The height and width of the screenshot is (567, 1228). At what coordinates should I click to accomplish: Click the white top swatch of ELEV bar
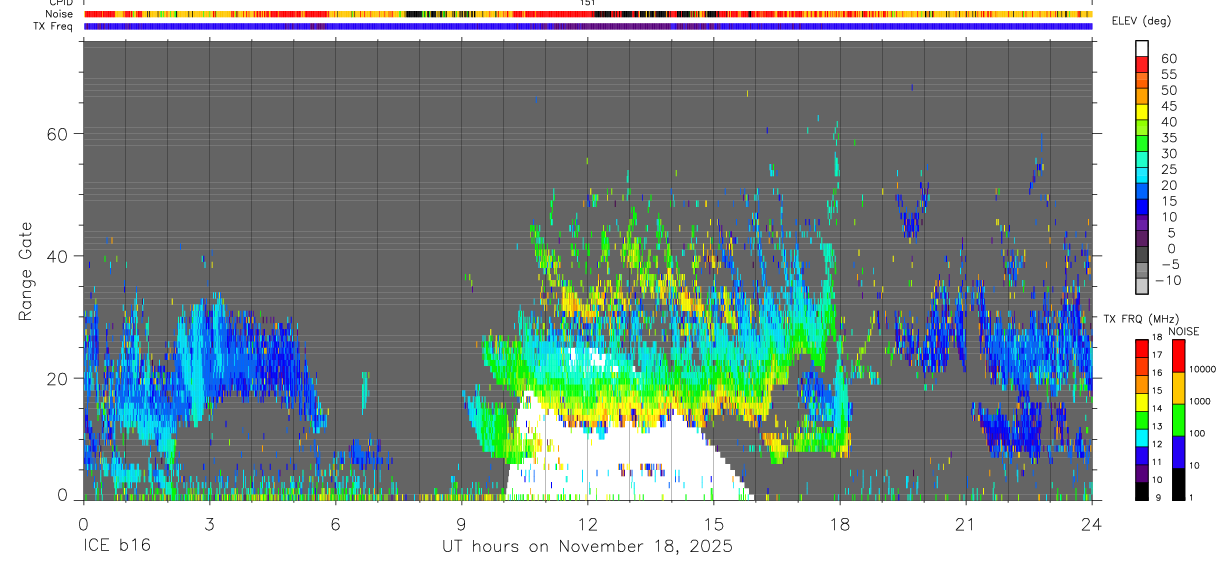[1142, 48]
